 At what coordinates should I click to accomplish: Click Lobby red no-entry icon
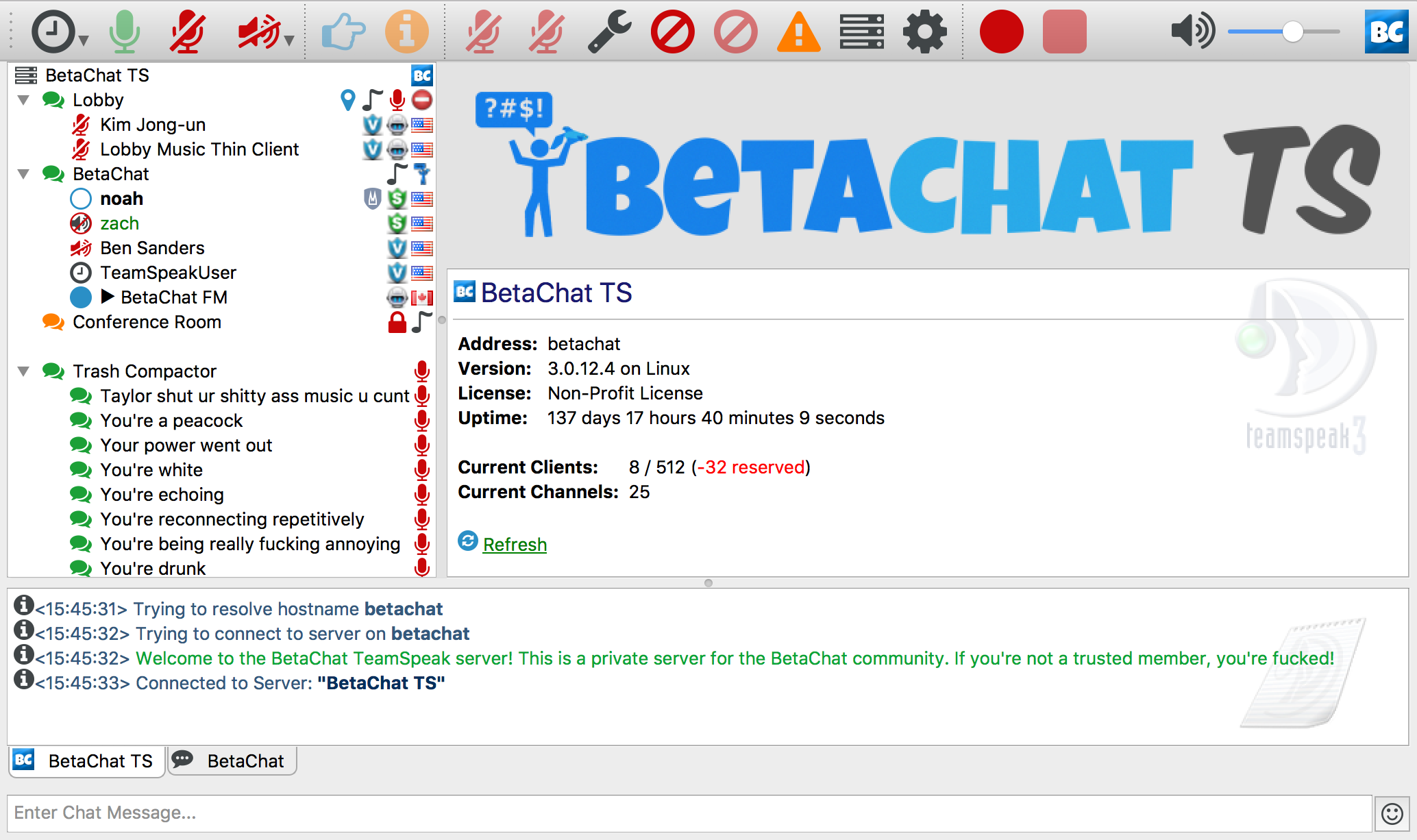pyautogui.click(x=422, y=100)
